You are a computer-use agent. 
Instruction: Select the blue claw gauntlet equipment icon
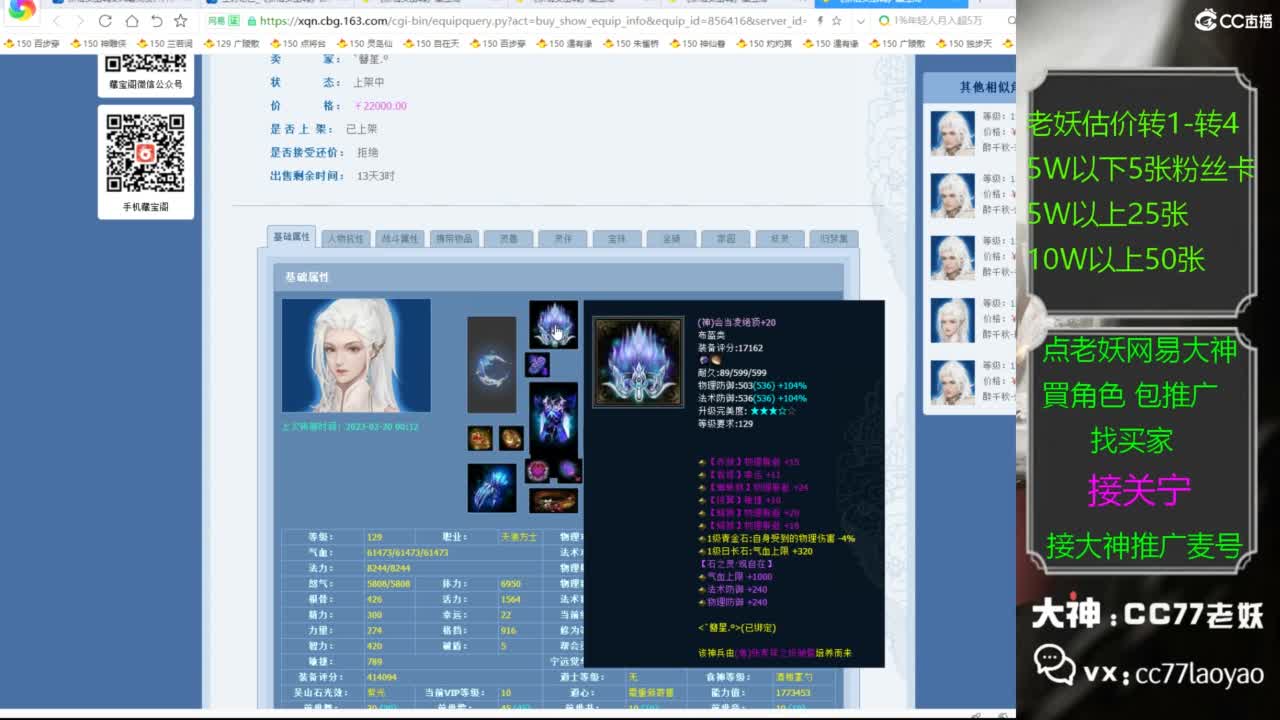[492, 488]
